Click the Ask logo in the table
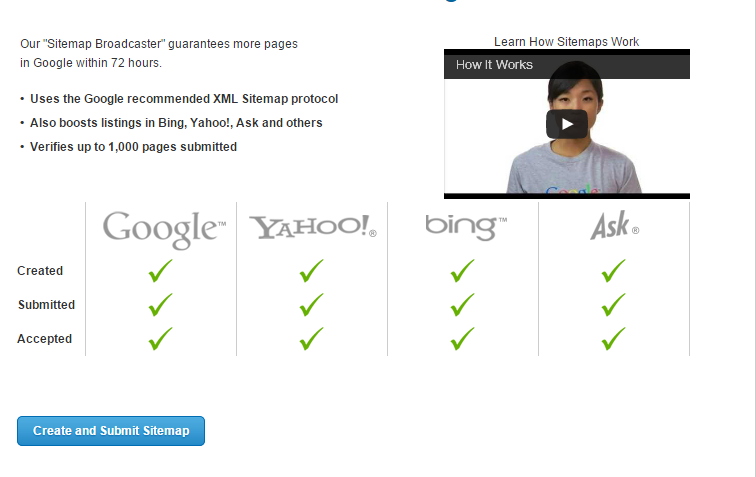 click(x=615, y=225)
